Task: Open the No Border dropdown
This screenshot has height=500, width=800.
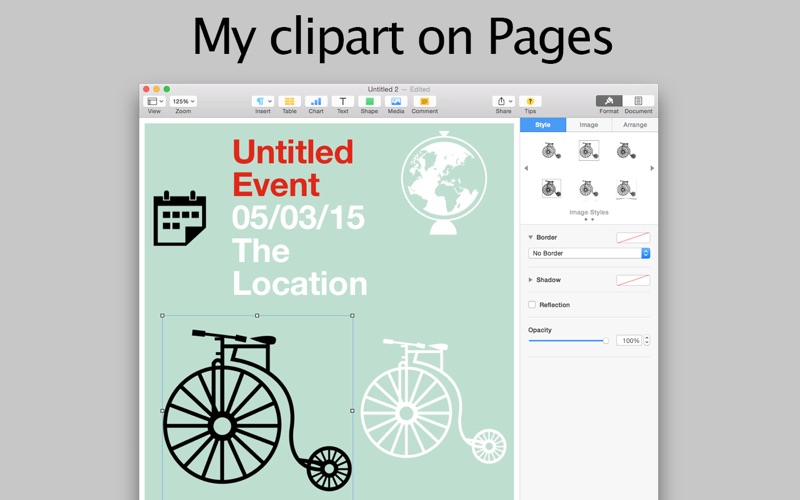Action: 589,253
